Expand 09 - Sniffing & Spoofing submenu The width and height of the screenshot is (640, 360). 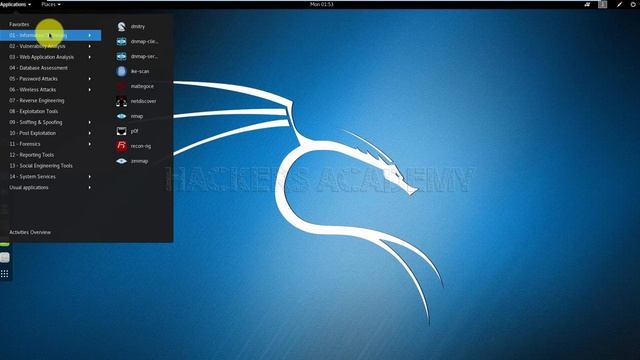[x=51, y=122]
